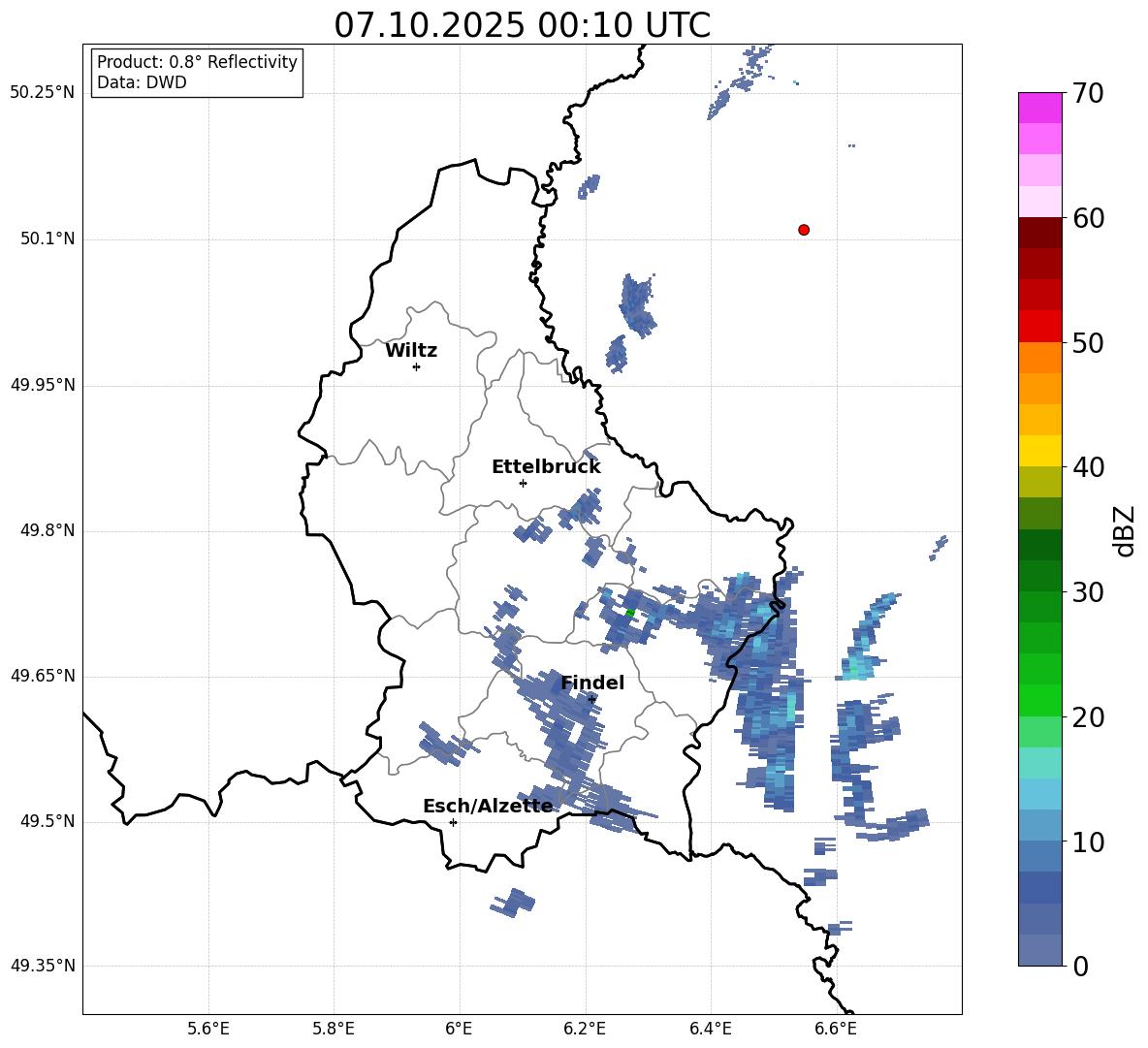The image size is (1148, 1048).
Task: Click the 49.65°N latitude label
Action: point(43,676)
